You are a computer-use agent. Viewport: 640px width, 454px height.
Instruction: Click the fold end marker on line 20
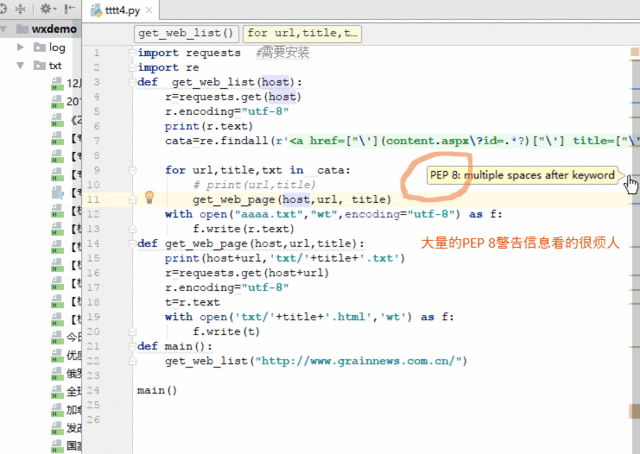pos(133,332)
